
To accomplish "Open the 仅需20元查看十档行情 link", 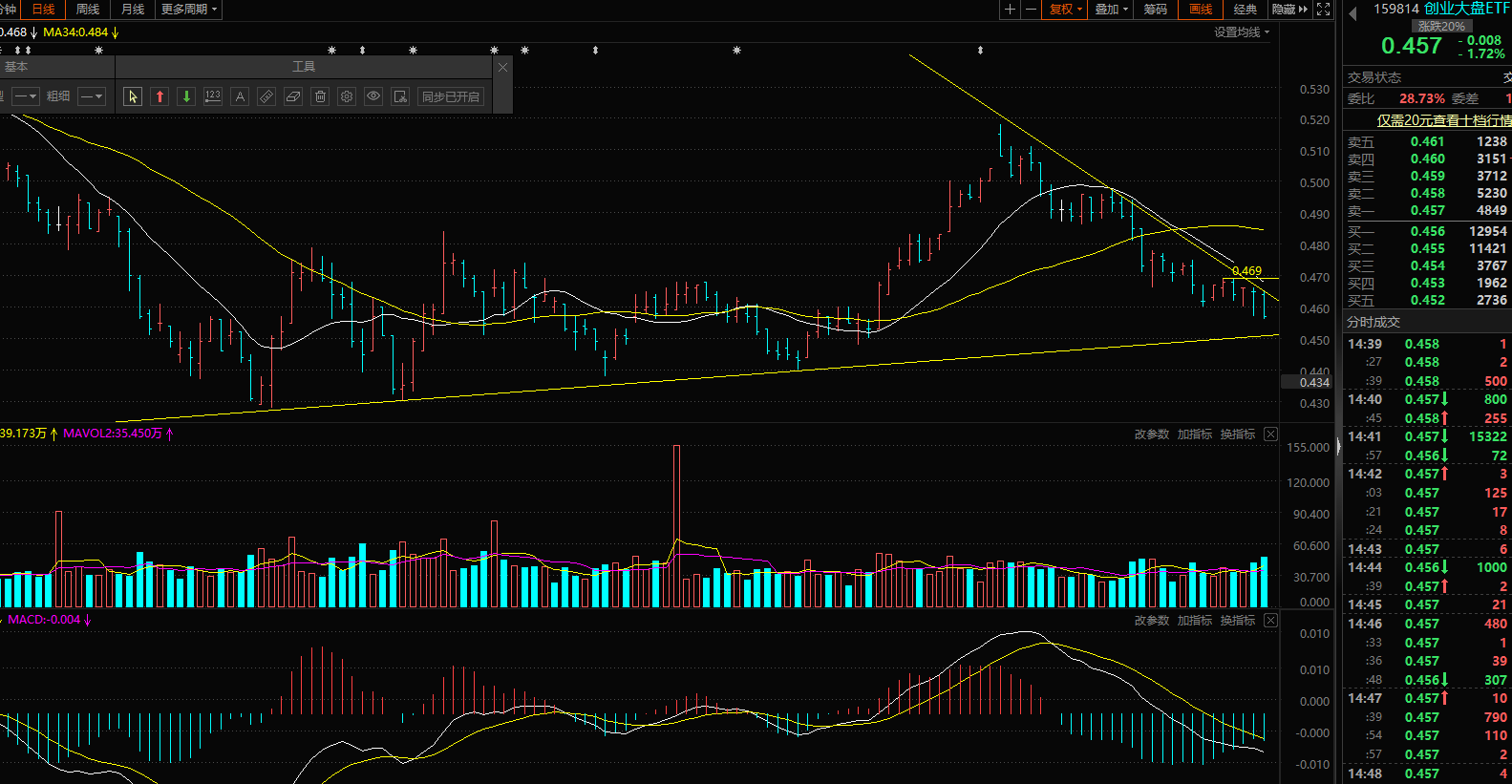I will point(1444,120).
